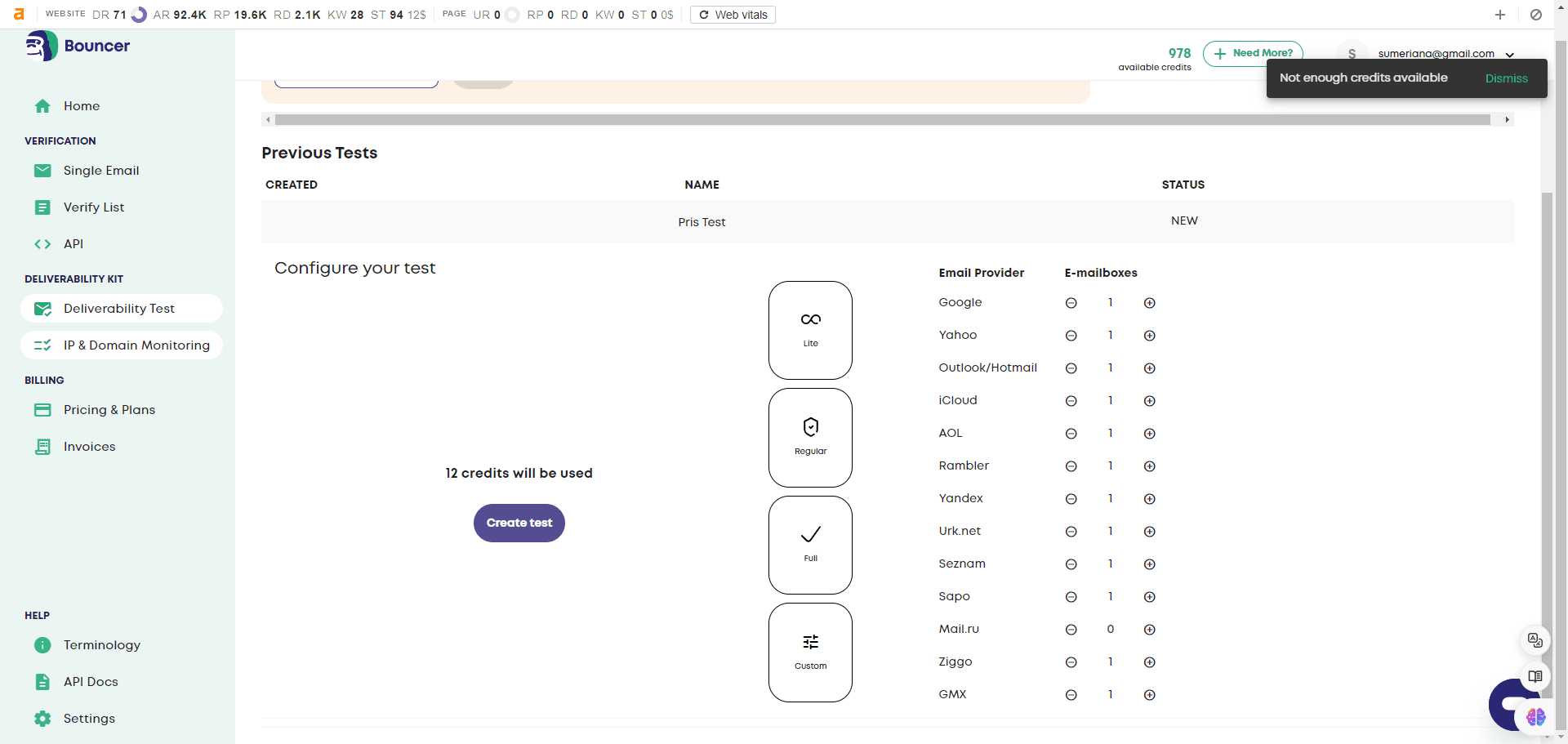Decrease AOL mailboxes count

tap(1071, 434)
